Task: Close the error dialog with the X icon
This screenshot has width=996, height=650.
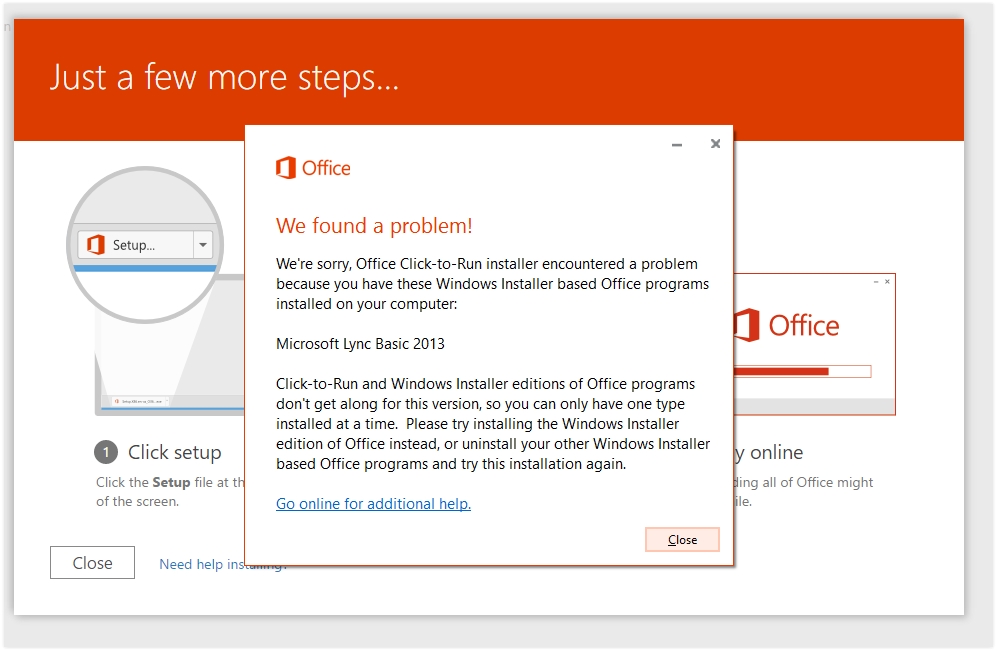Action: pos(715,144)
